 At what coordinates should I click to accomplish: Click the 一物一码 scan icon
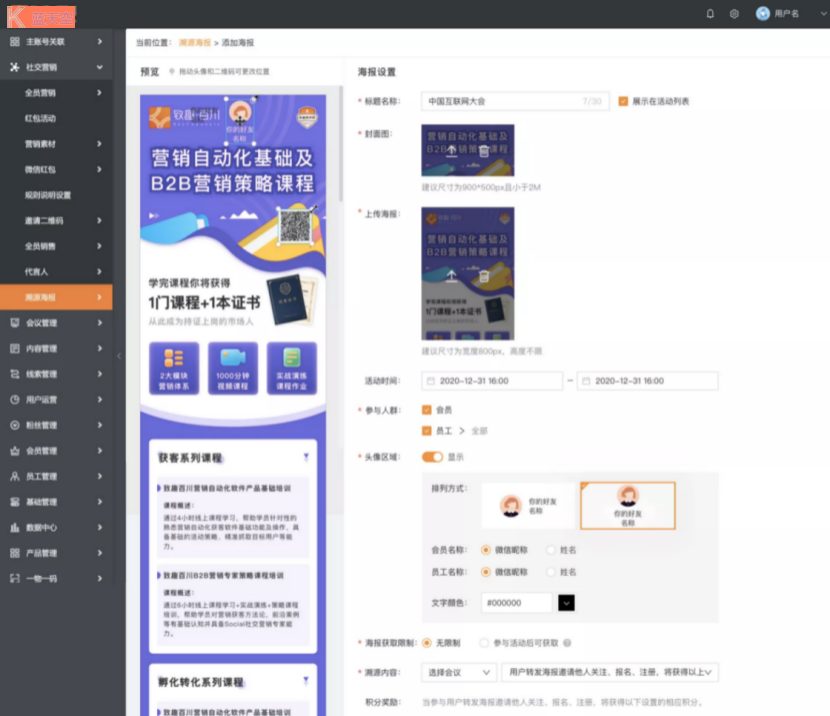15,578
